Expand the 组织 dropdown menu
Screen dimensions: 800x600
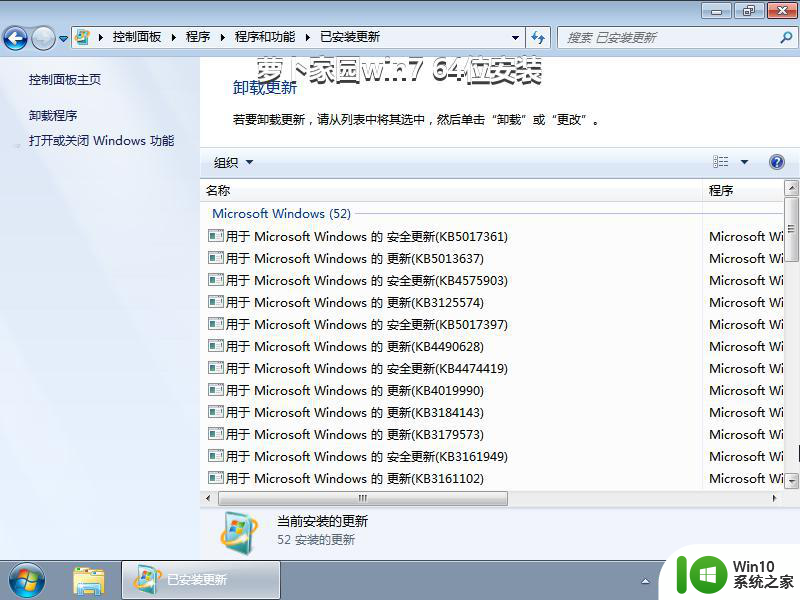tap(233, 162)
